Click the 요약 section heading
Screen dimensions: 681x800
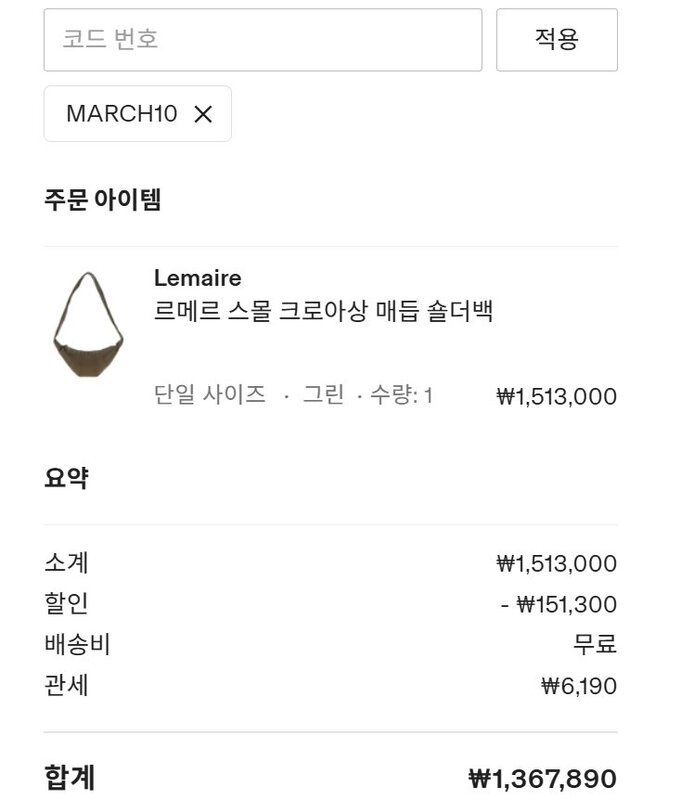pos(66,478)
